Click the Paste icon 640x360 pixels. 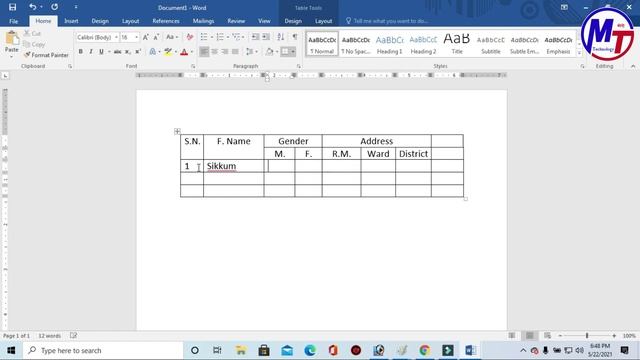[12, 38]
